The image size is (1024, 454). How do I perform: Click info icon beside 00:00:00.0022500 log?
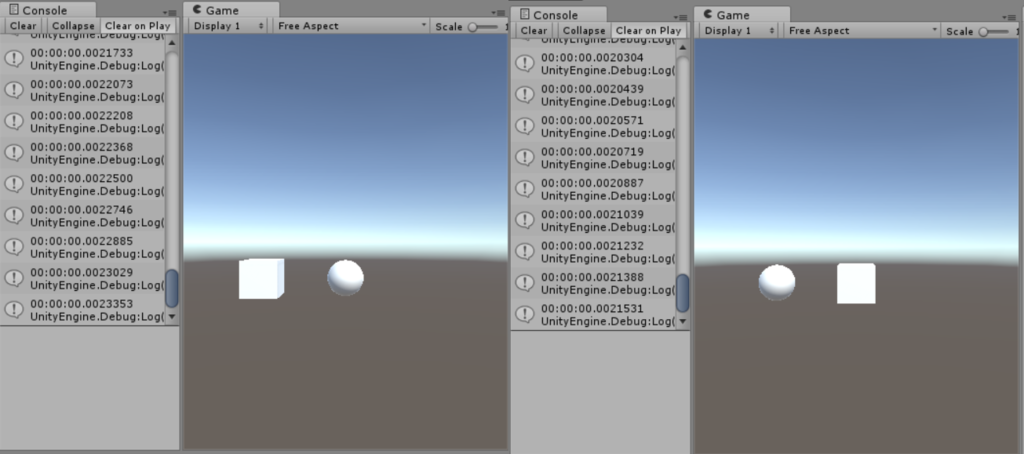pos(14,184)
